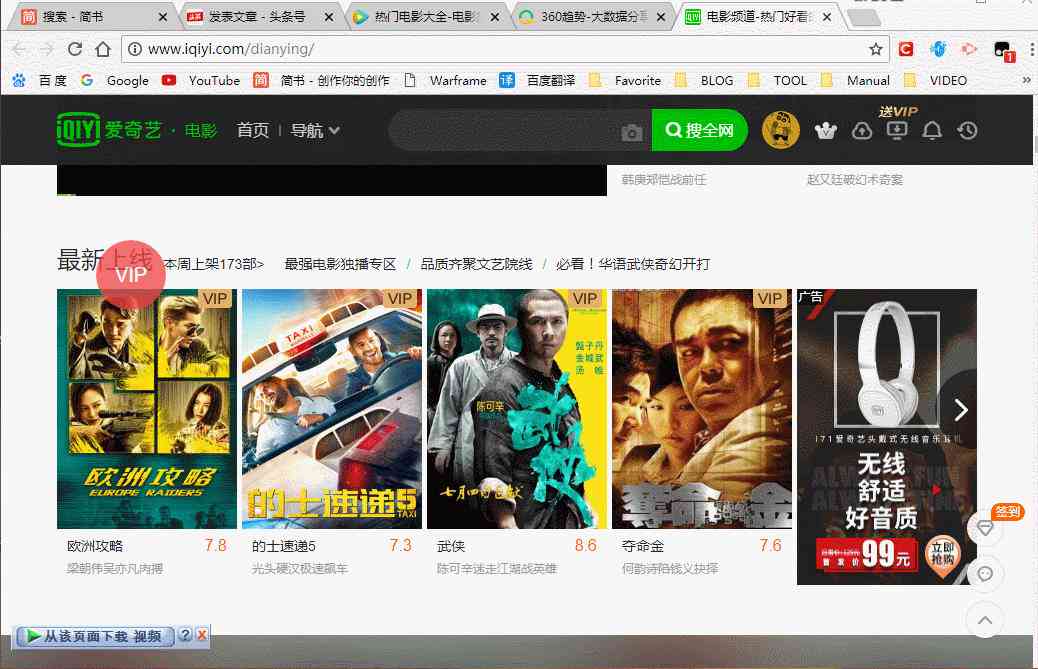The width and height of the screenshot is (1038, 669).
Task: Click the cloud upload icon
Action: click(861, 131)
